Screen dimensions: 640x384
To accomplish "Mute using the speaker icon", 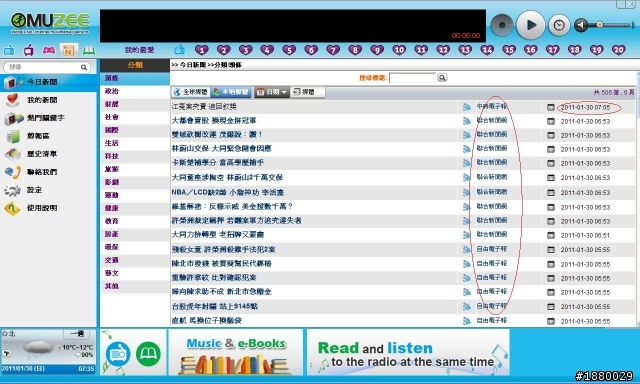I will pyautogui.click(x=580, y=25).
